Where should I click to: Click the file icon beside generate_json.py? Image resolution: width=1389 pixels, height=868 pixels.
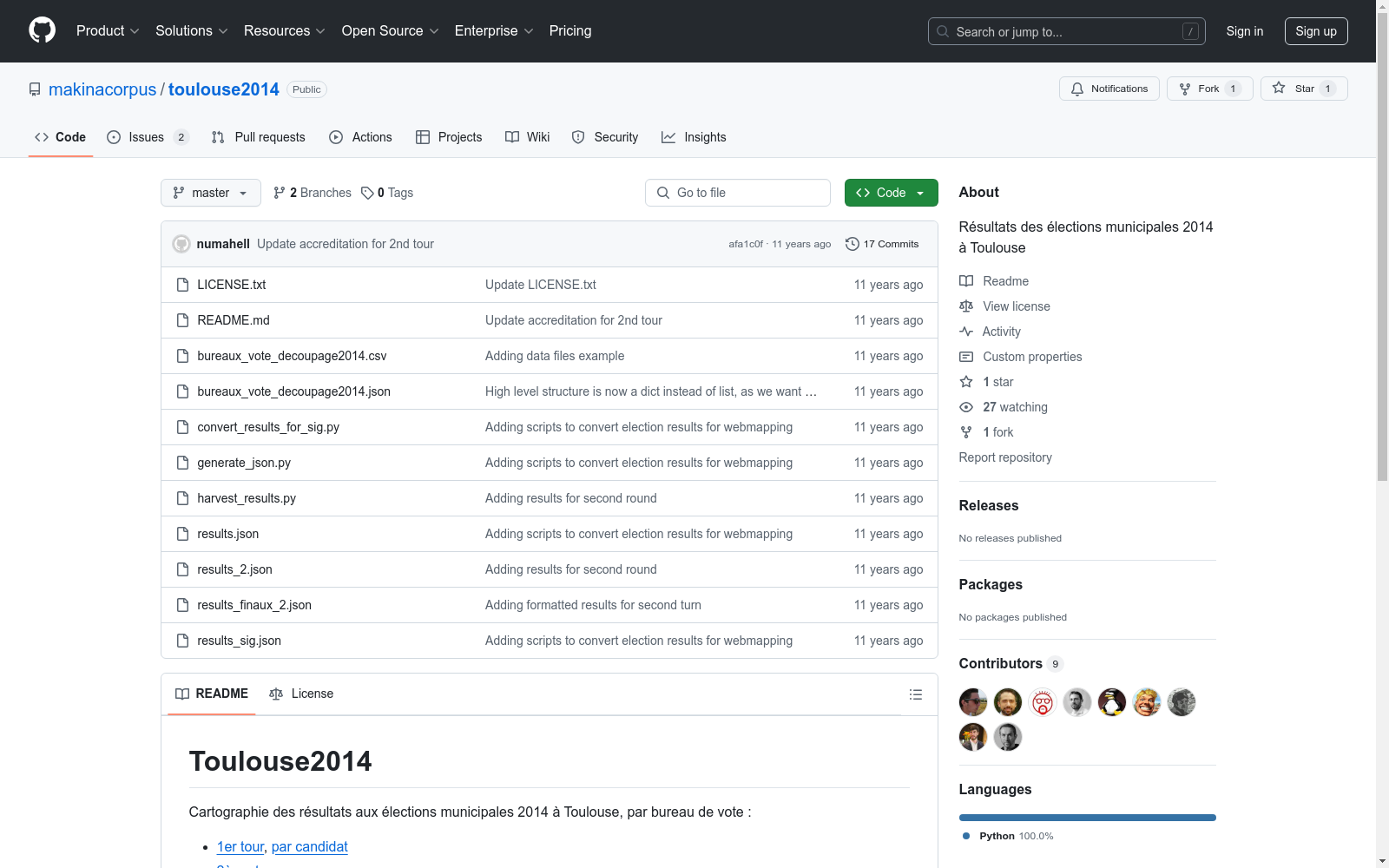pos(182,463)
